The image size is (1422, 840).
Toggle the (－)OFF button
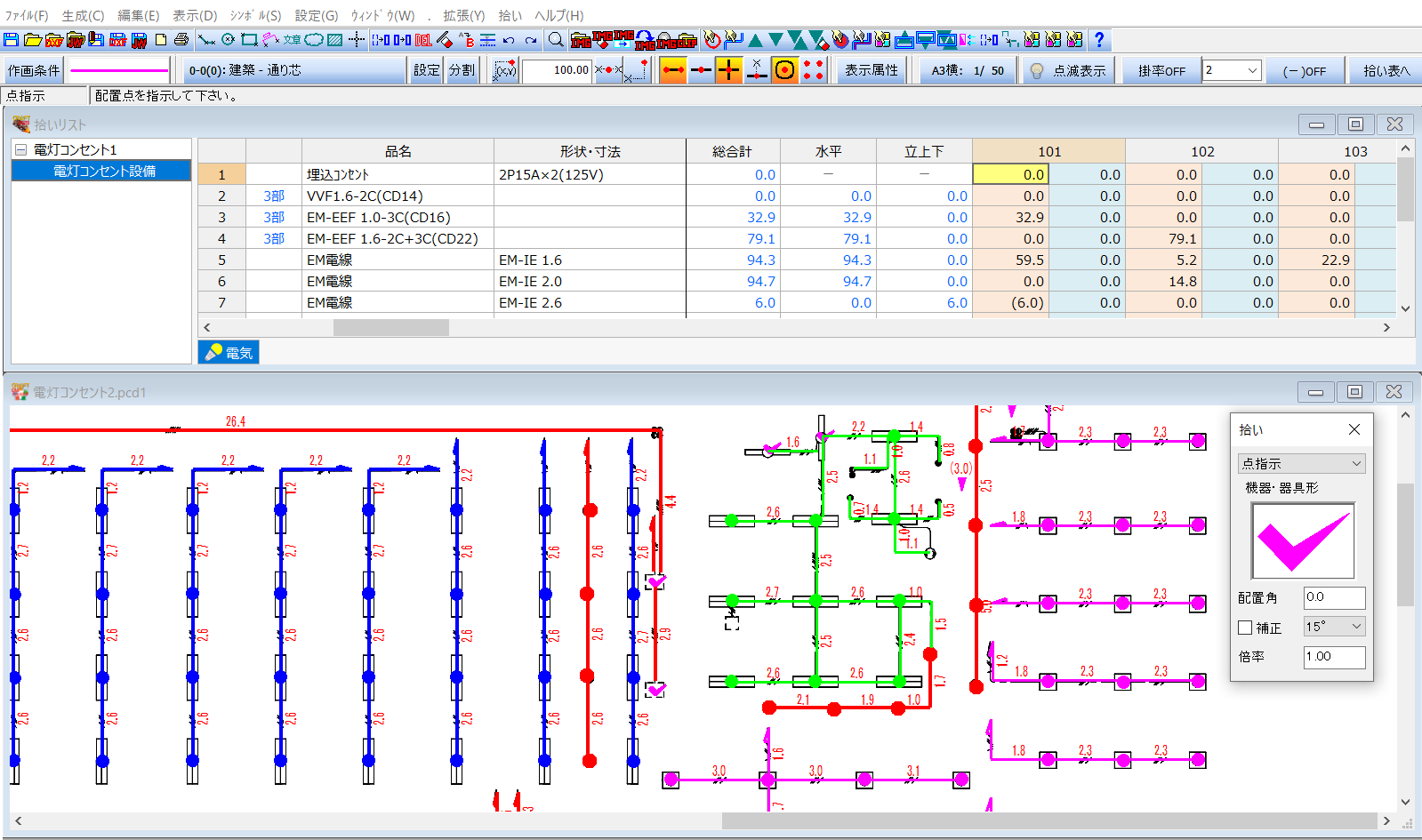coord(1304,70)
